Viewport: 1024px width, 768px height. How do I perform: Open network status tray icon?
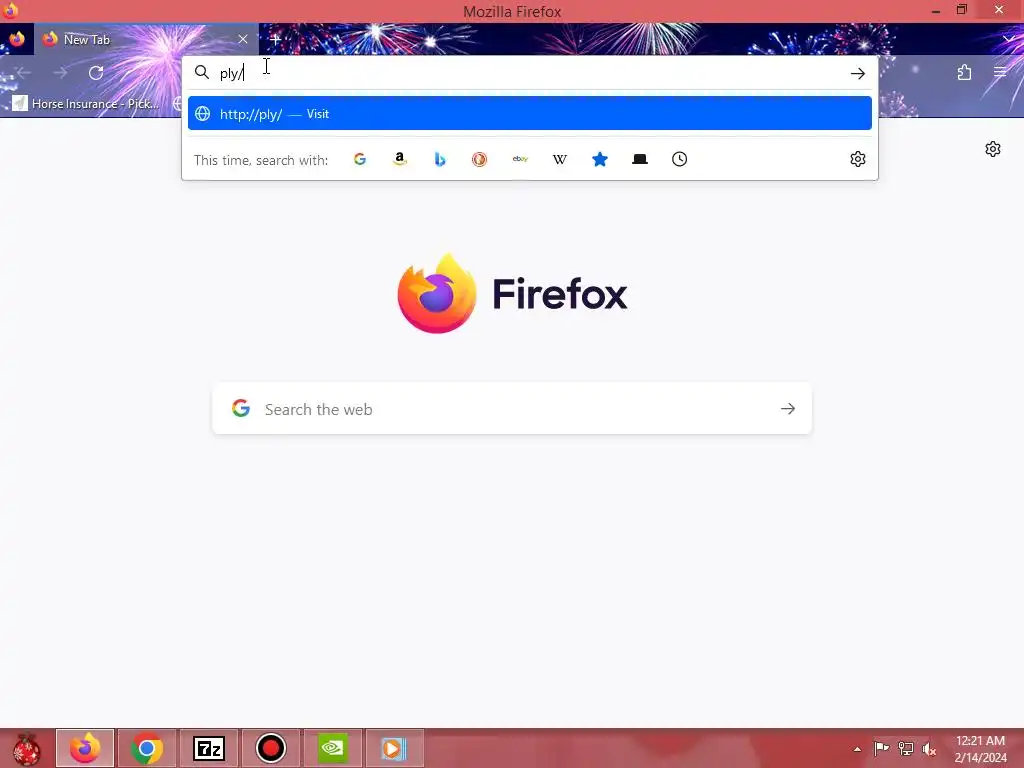tap(905, 749)
